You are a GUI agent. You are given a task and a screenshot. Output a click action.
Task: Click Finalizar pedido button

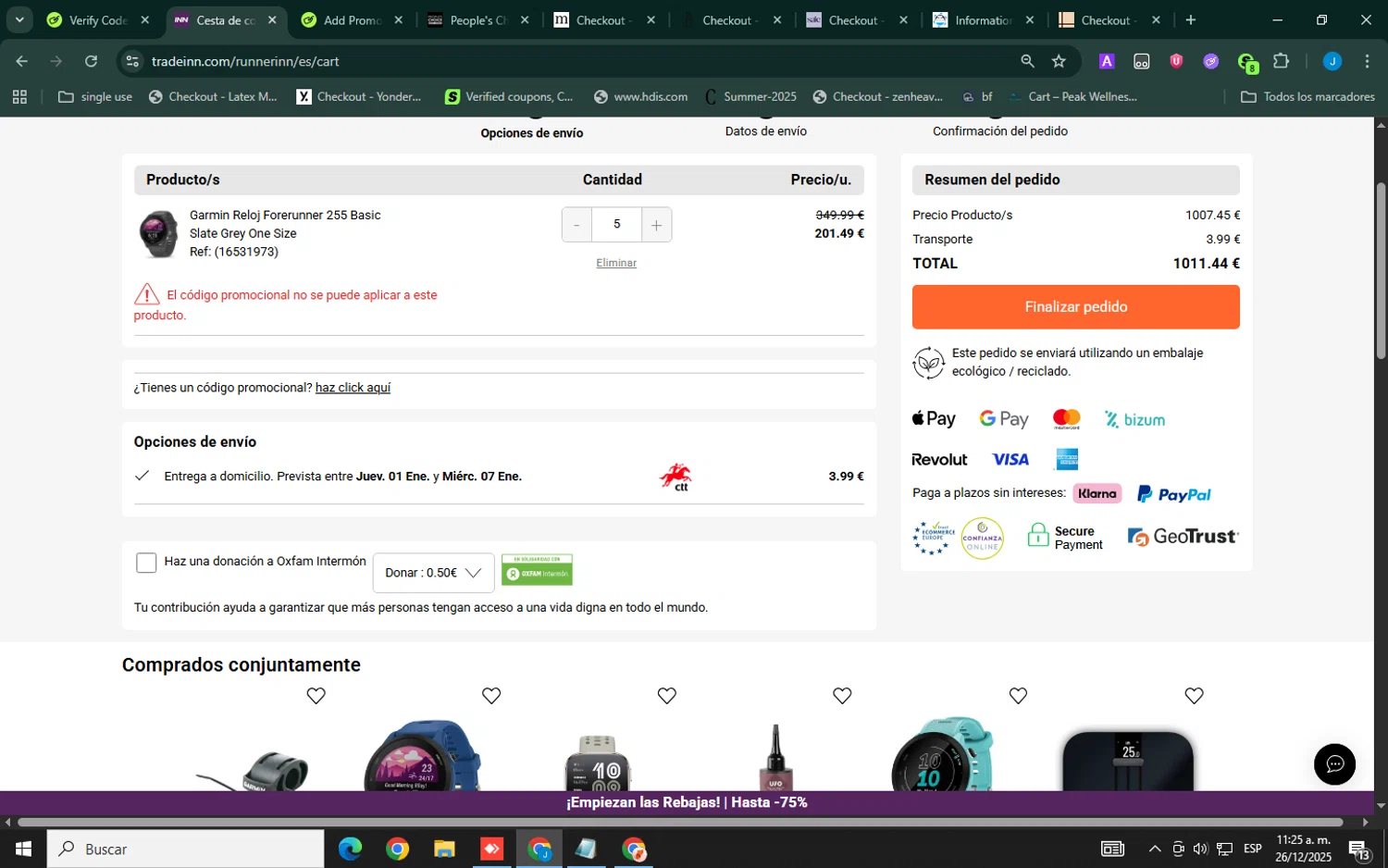click(x=1075, y=306)
